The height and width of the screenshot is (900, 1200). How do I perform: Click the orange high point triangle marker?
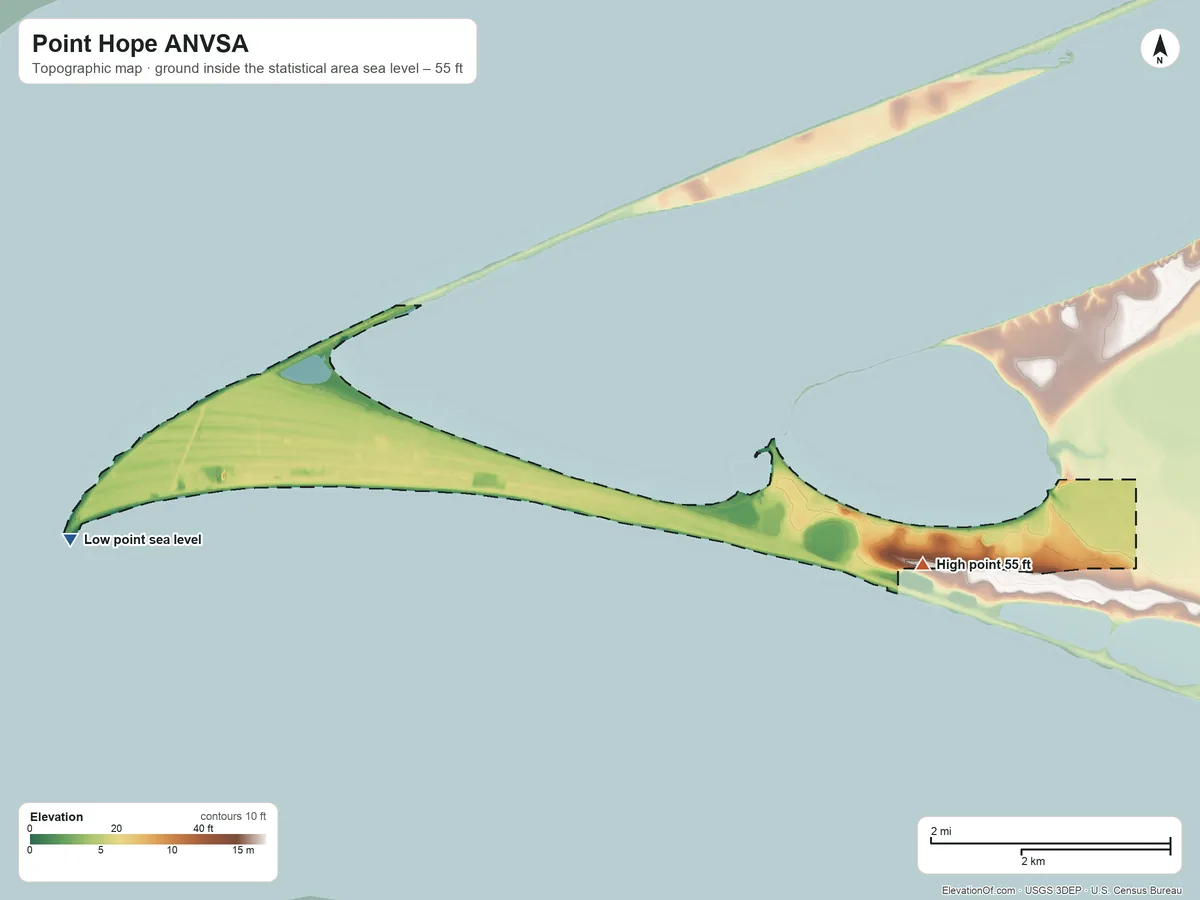coord(922,564)
